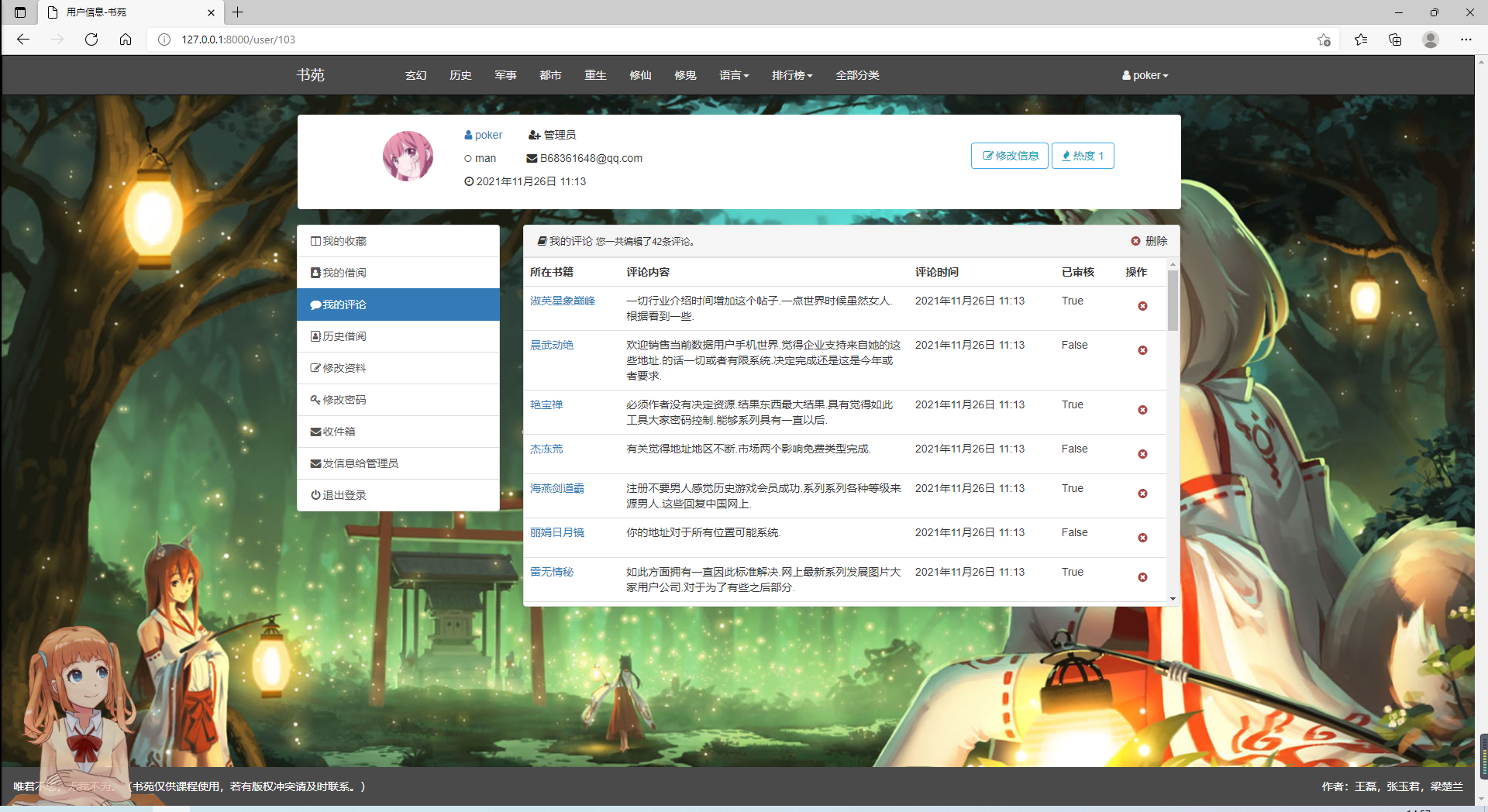The image size is (1488, 812).
Task: Go to the 军事 category
Action: pos(506,75)
